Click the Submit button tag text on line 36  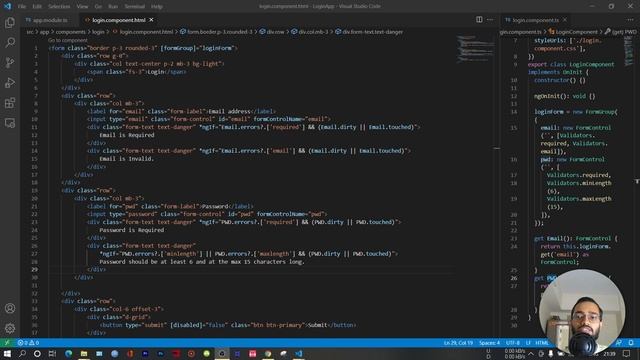[x=318, y=325]
